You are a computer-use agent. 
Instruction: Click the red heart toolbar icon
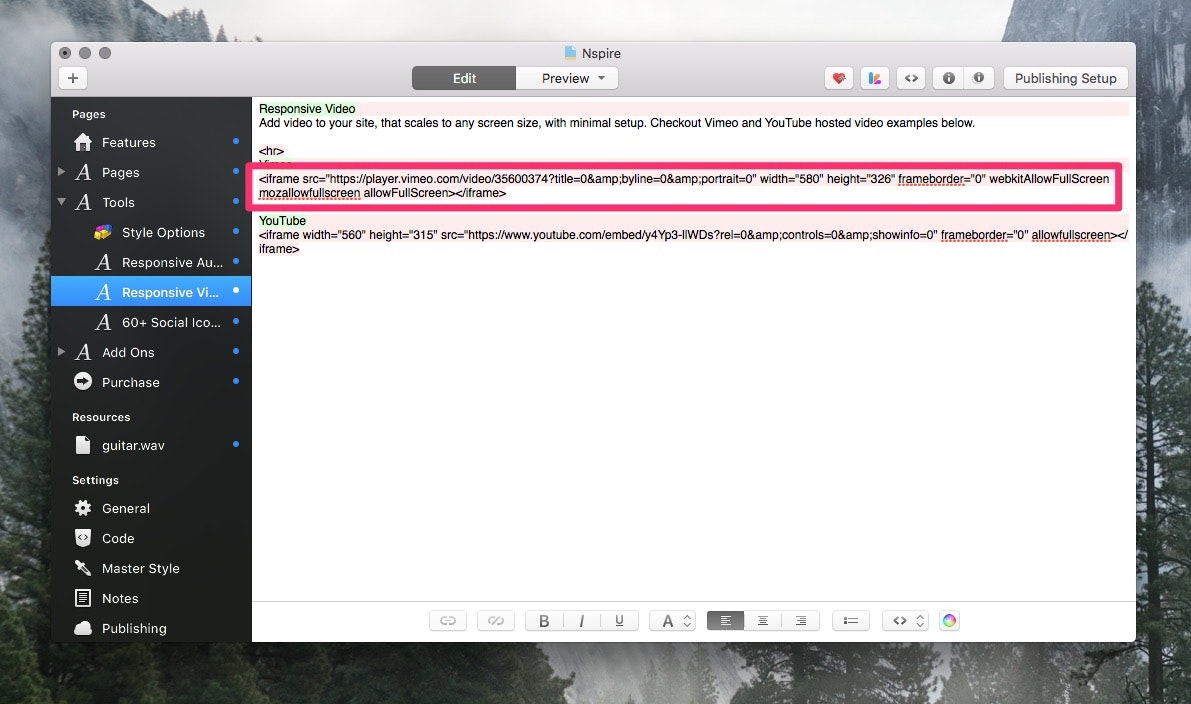click(x=839, y=78)
